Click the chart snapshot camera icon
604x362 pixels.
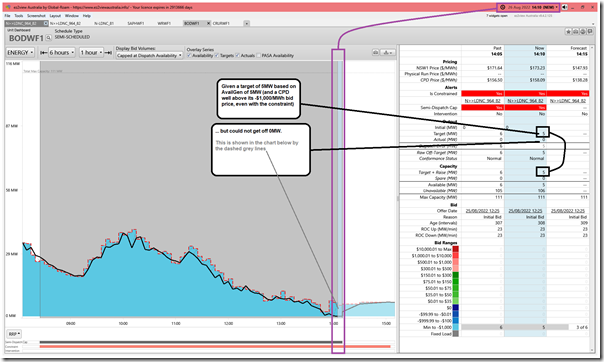[x=376, y=52]
